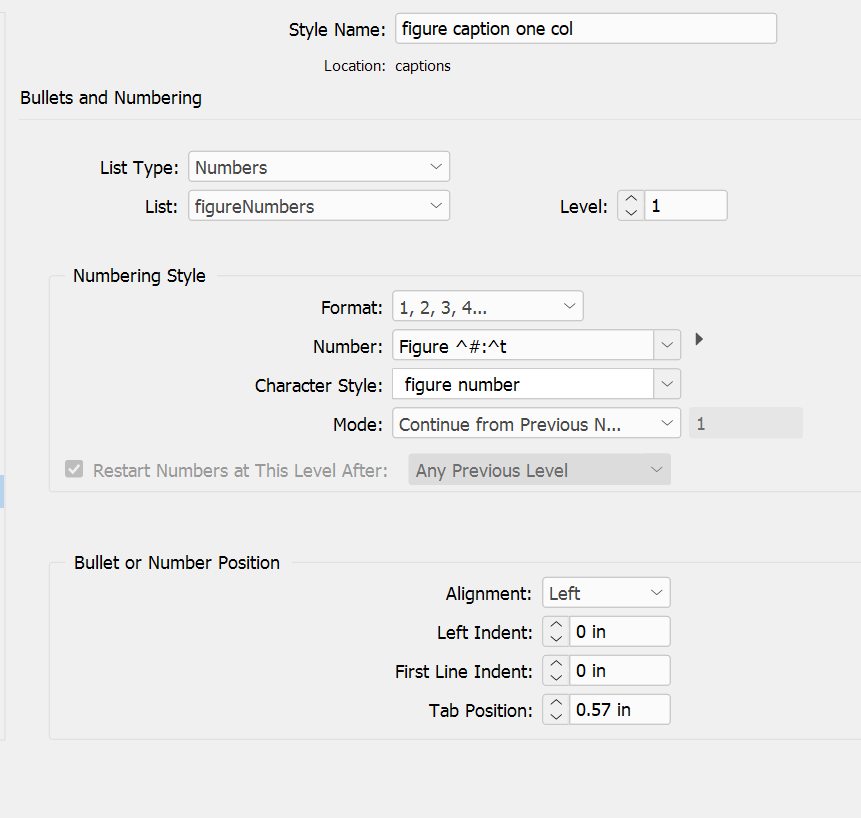Open the Number field dropdown arrow
This screenshot has width=861, height=818.
click(667, 343)
